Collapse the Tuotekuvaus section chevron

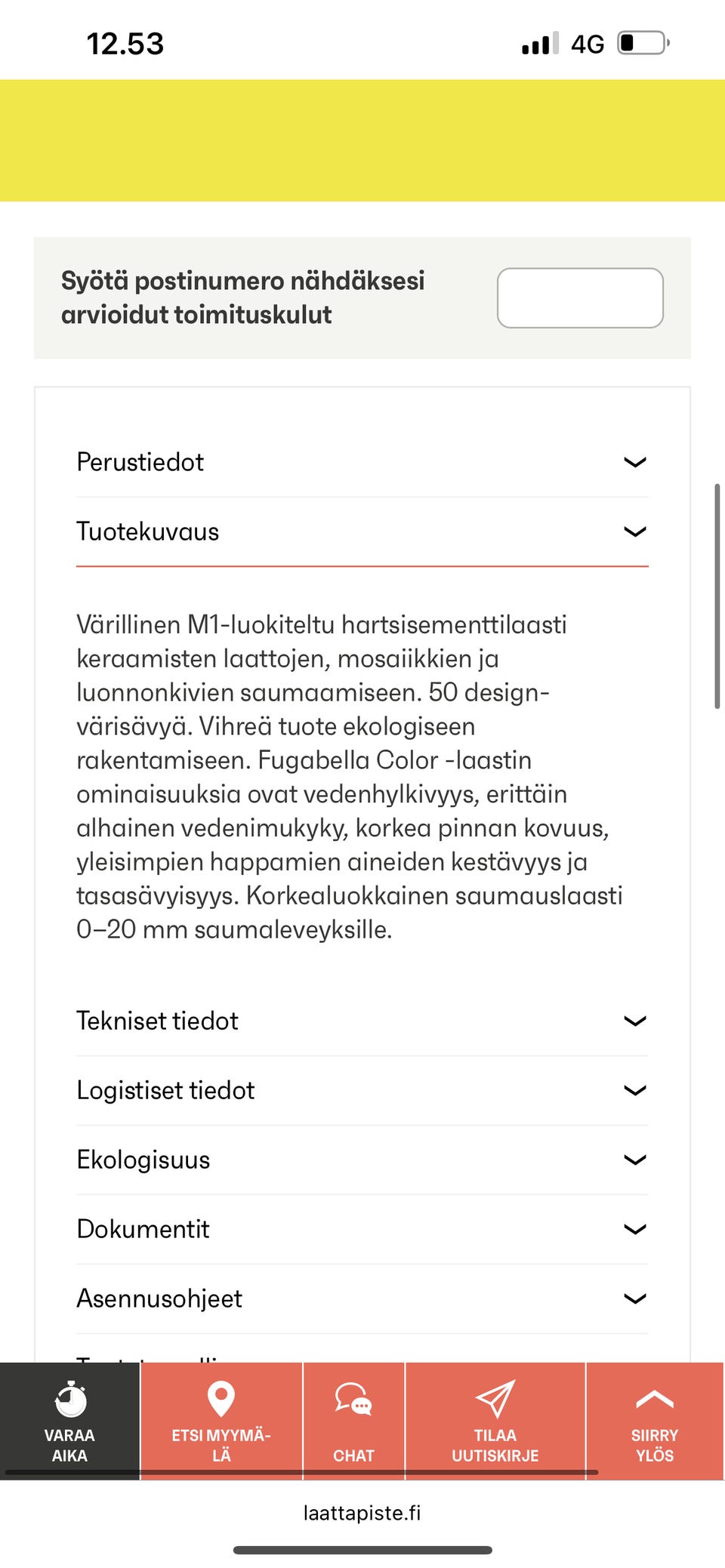click(x=634, y=531)
